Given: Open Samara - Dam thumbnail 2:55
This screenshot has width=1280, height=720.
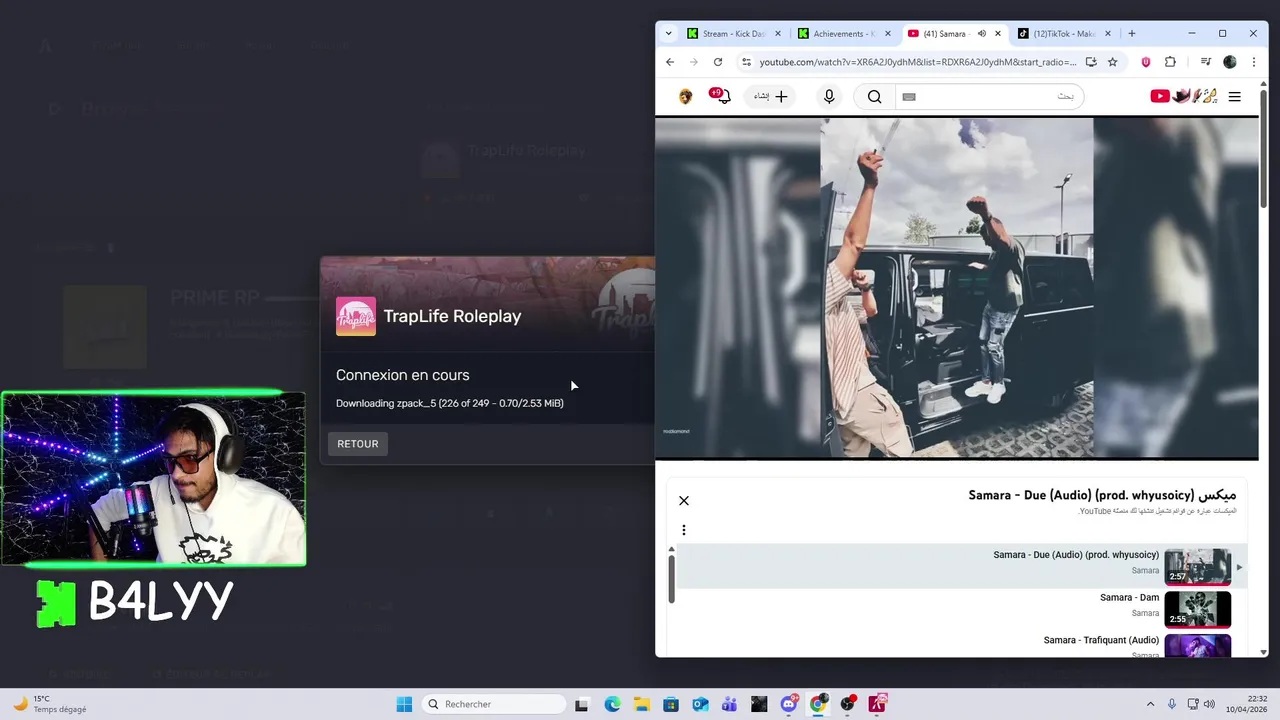Looking at the screenshot, I should pos(1198,609).
